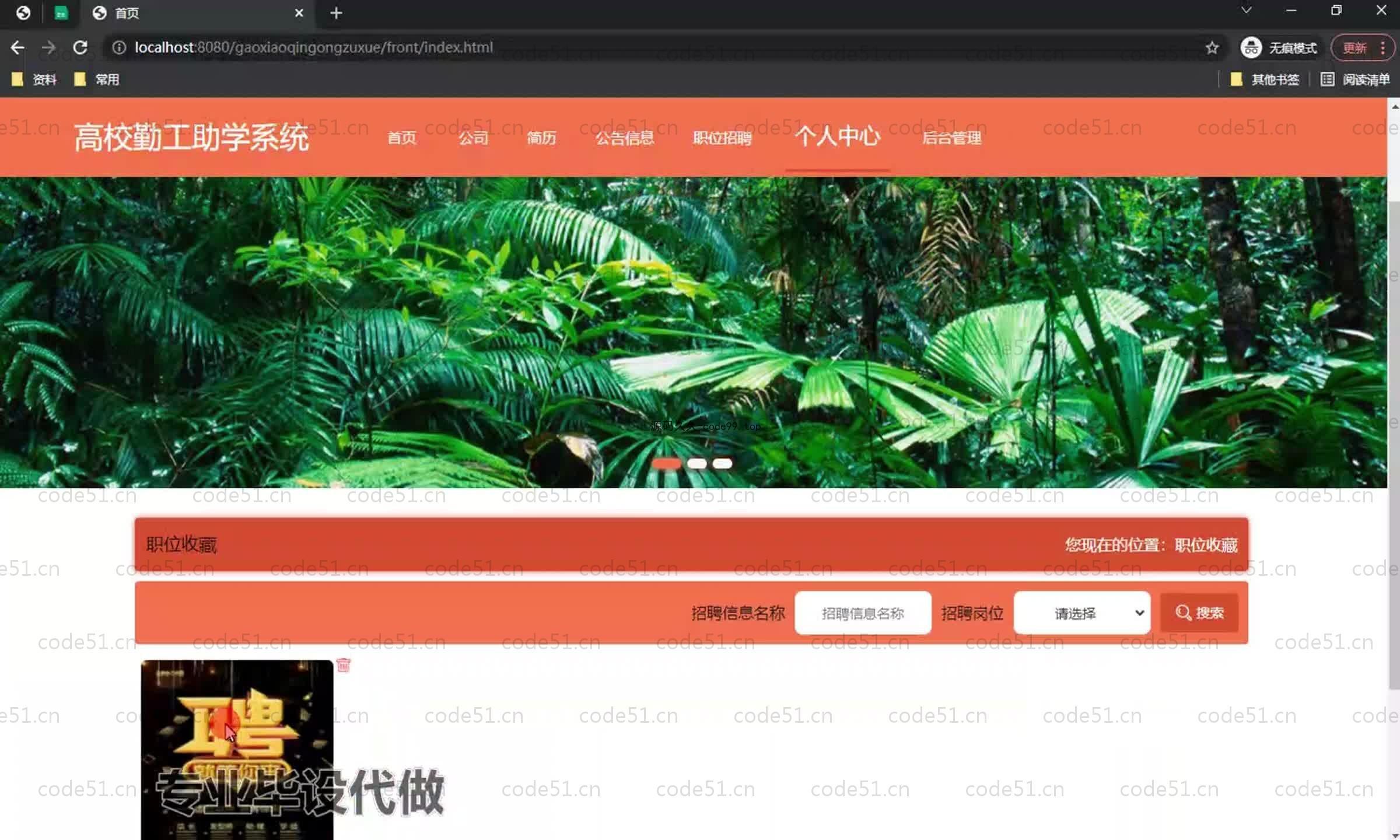The width and height of the screenshot is (1400, 840).
Task: Click the green tab icon beside 首页 tab
Action: (61, 13)
